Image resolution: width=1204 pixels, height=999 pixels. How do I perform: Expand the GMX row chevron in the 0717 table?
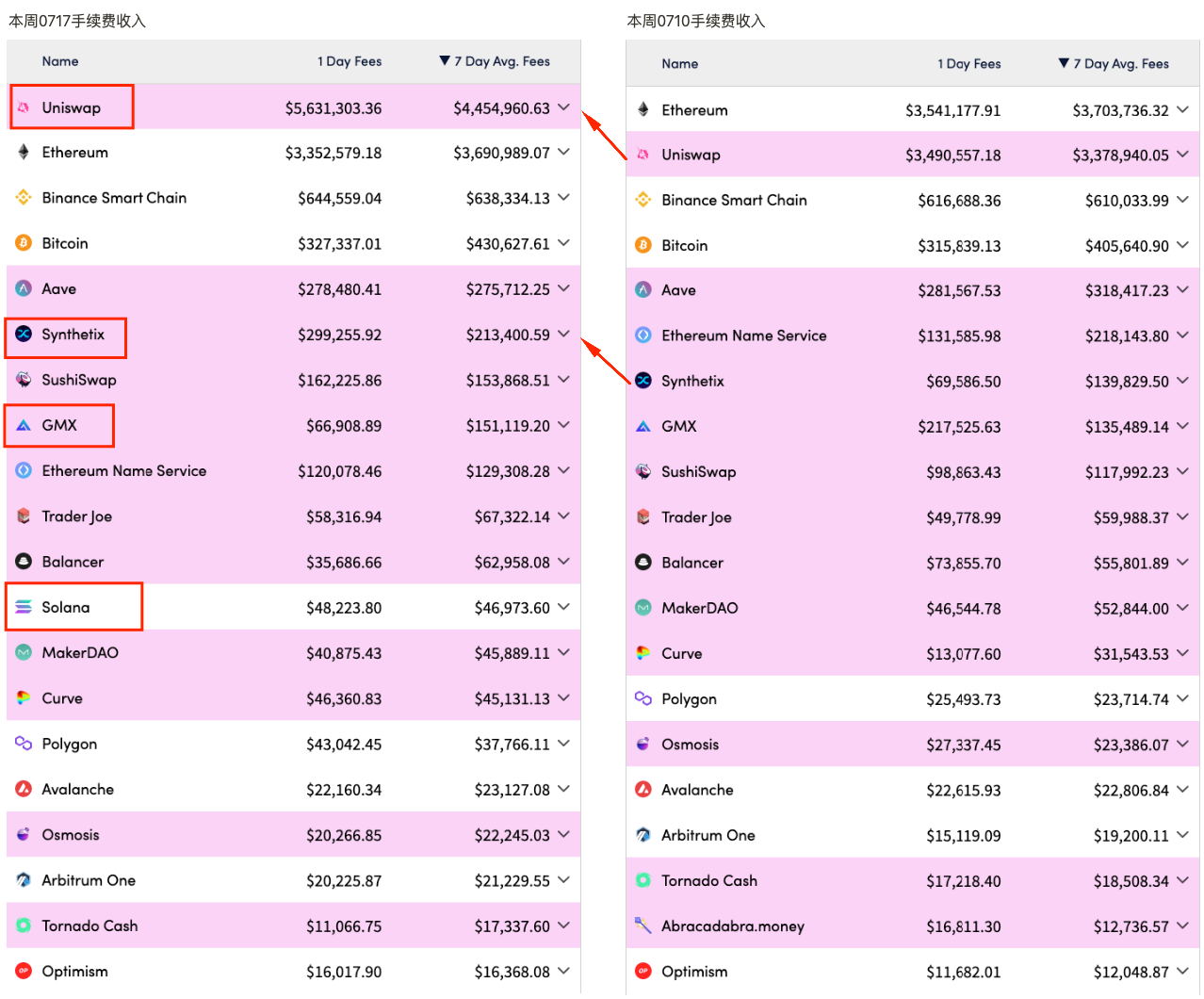(x=563, y=425)
